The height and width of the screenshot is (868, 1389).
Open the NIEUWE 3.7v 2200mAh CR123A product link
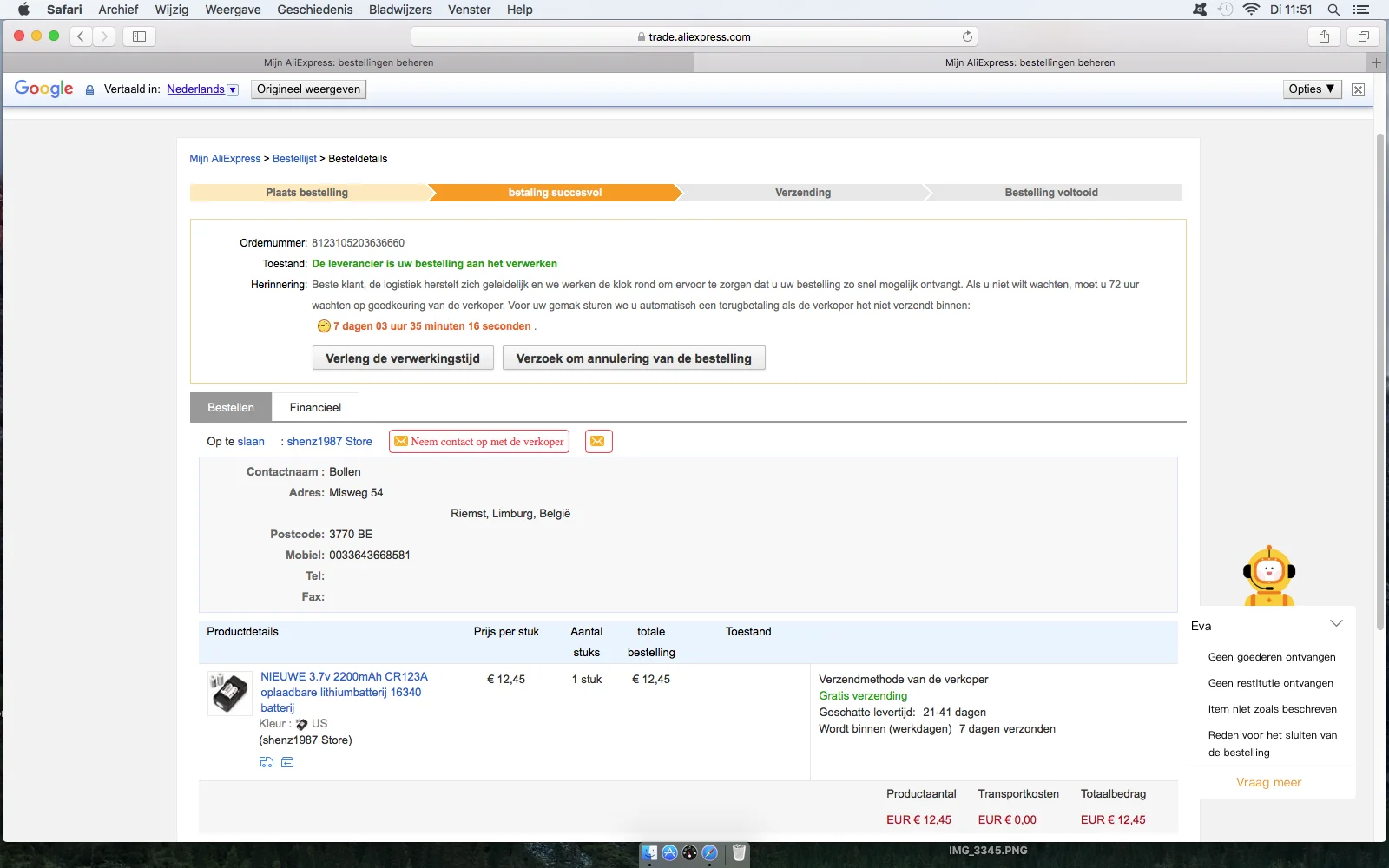click(x=345, y=692)
